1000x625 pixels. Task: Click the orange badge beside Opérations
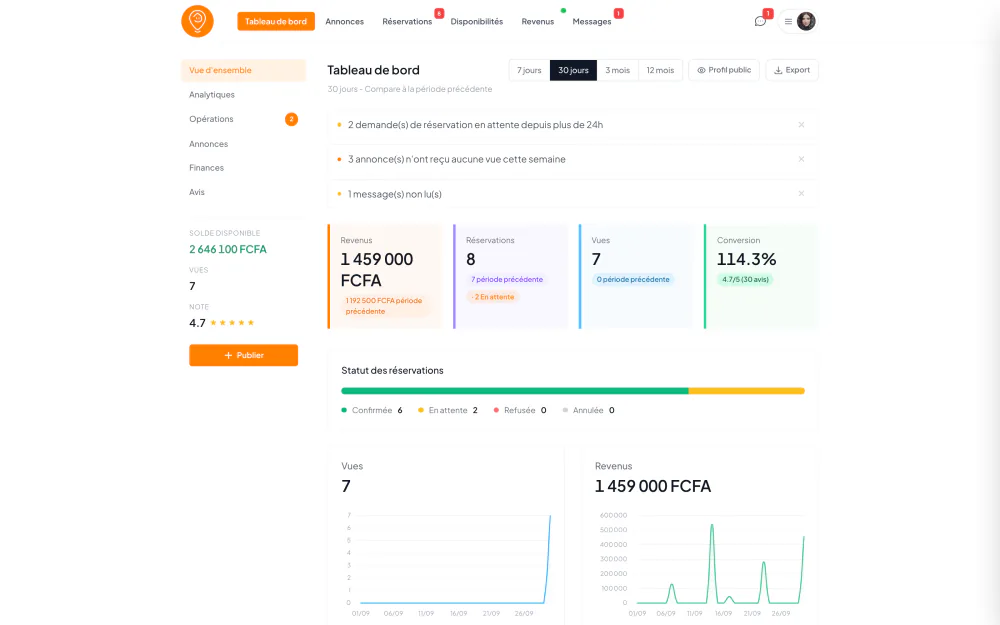[x=291, y=119]
